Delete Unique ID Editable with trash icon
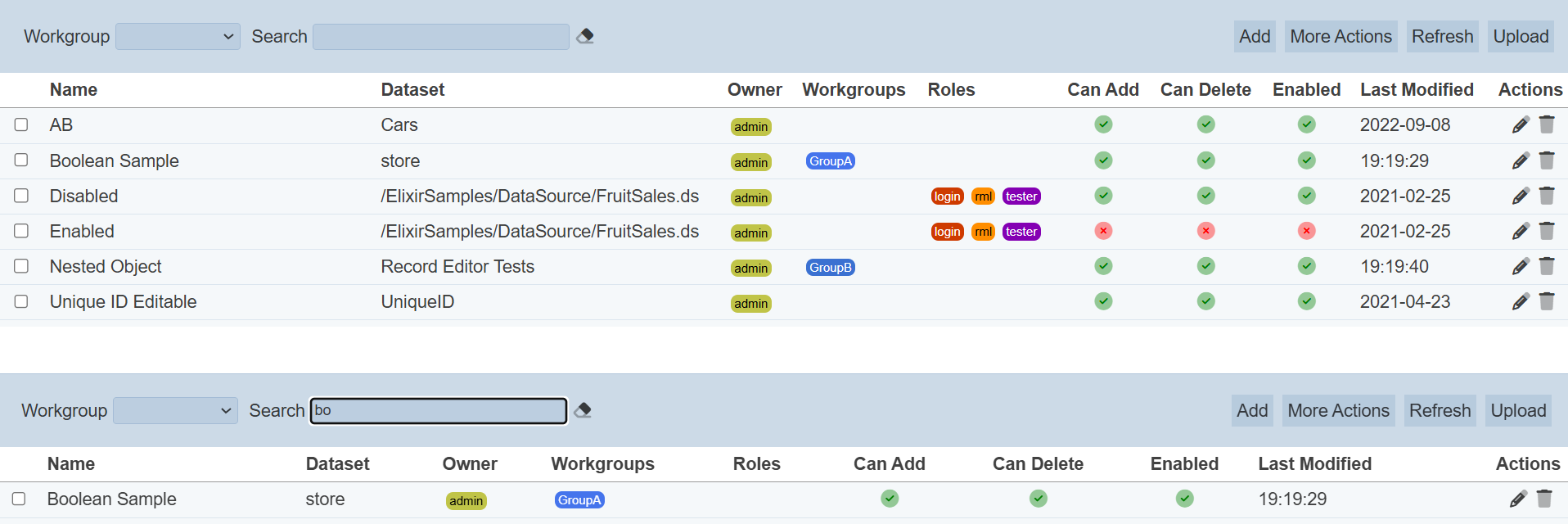Image resolution: width=1568 pixels, height=524 pixels. click(1547, 302)
